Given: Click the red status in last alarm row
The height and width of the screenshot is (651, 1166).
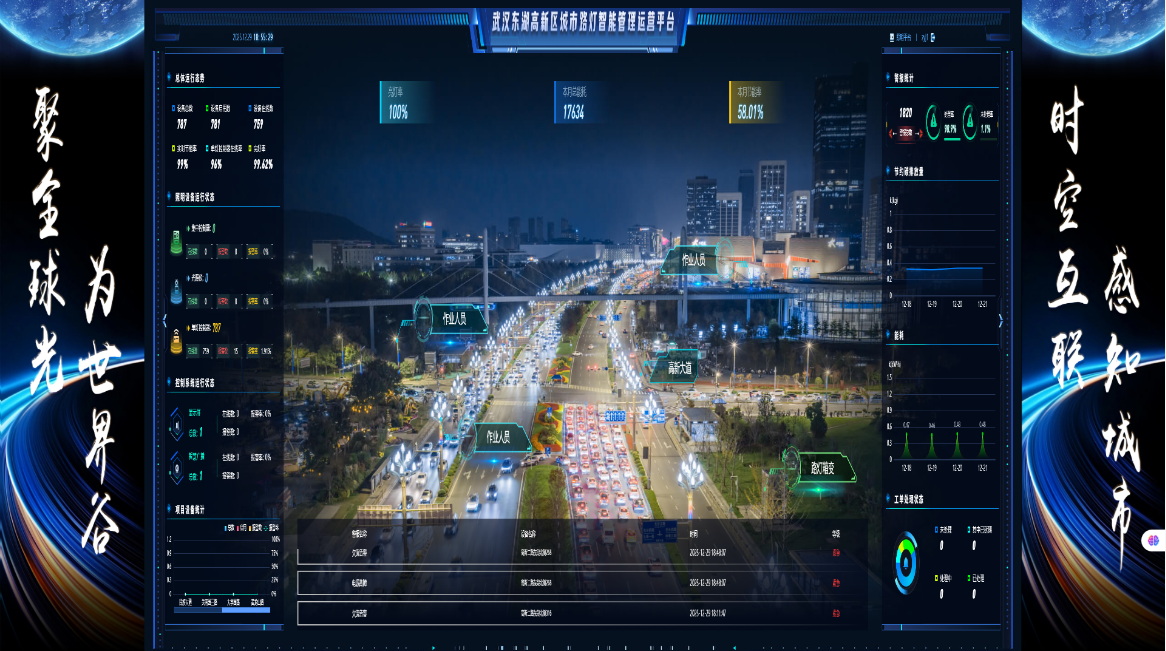Looking at the screenshot, I should tap(835, 613).
